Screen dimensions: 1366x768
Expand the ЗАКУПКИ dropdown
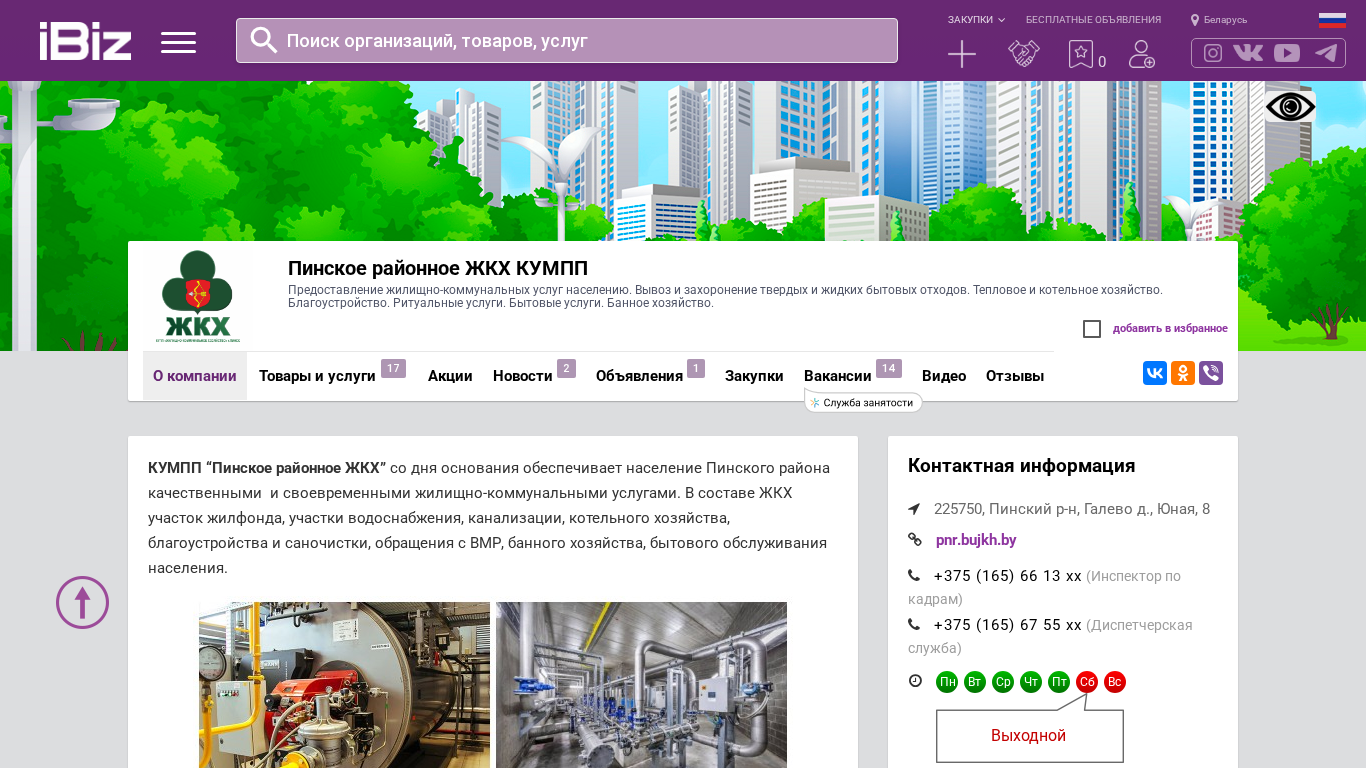click(x=976, y=20)
